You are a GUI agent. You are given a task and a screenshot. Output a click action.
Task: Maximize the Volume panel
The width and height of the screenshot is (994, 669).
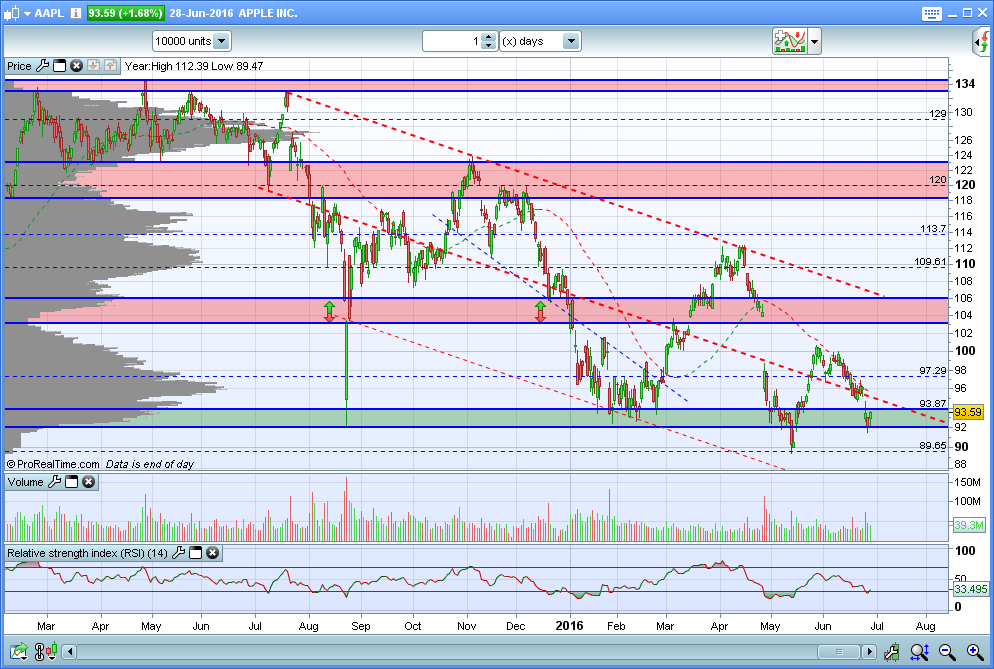tap(72, 482)
